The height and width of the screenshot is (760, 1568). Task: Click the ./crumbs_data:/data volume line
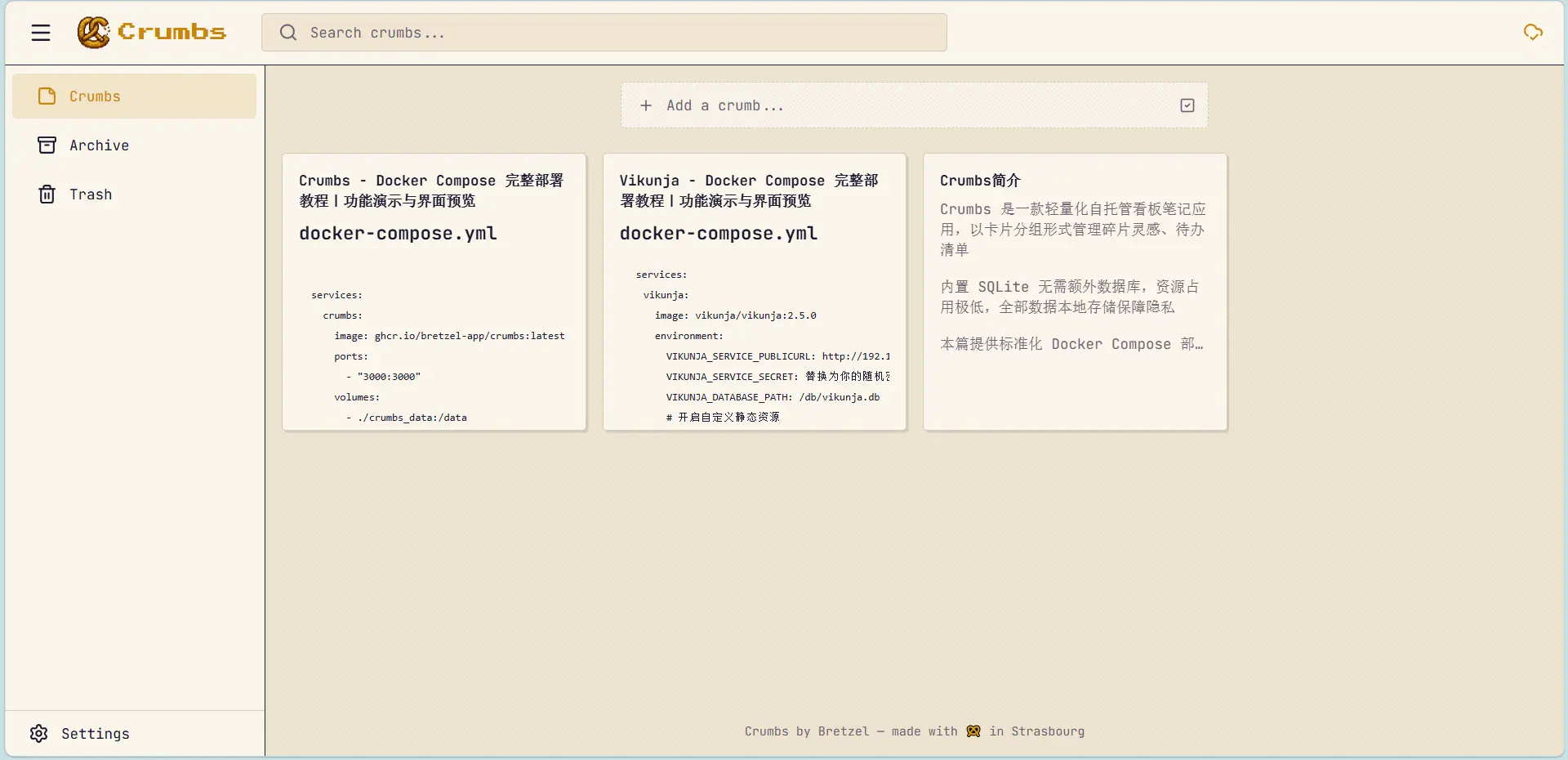click(x=406, y=418)
